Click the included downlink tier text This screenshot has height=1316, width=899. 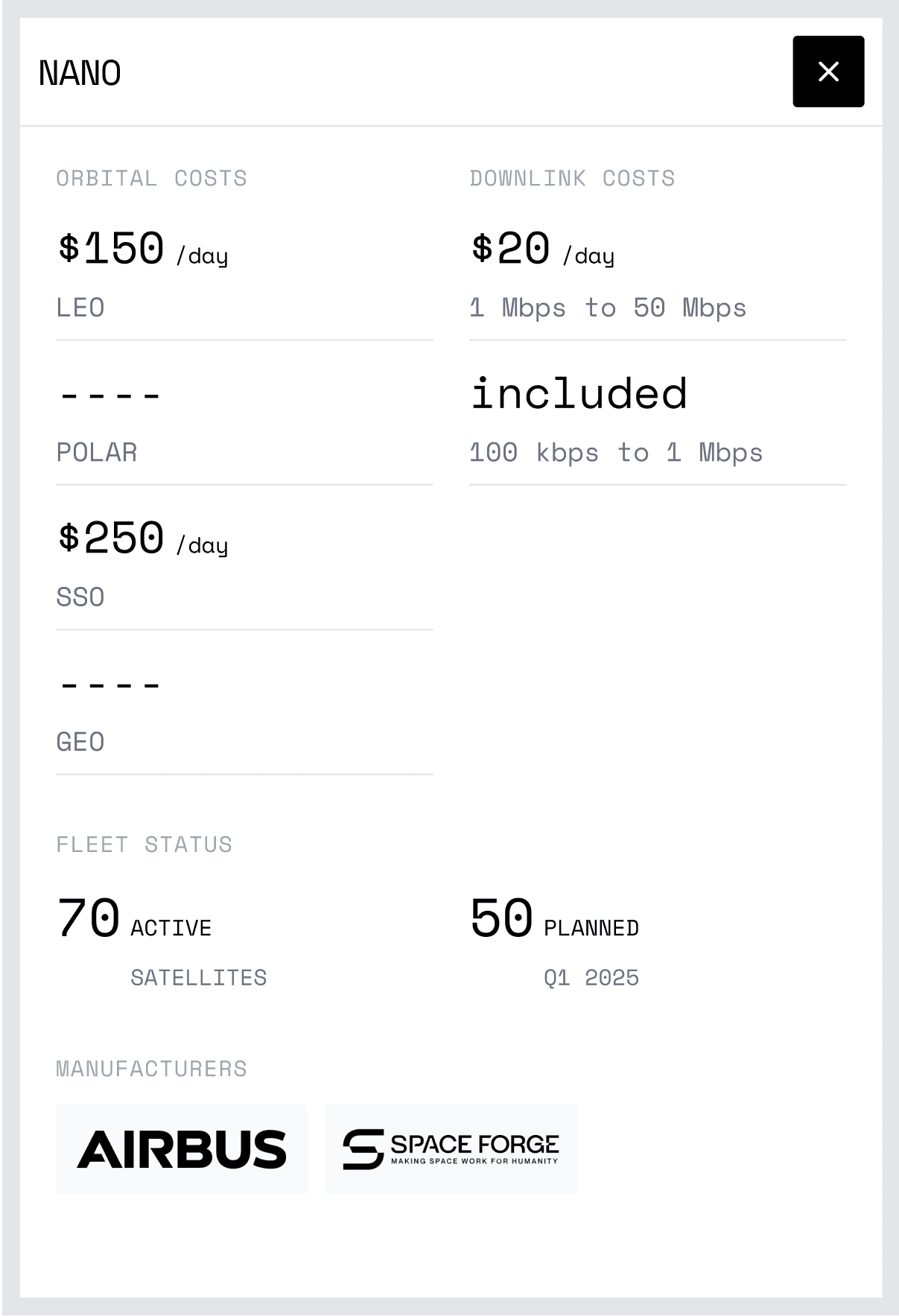[x=579, y=393]
